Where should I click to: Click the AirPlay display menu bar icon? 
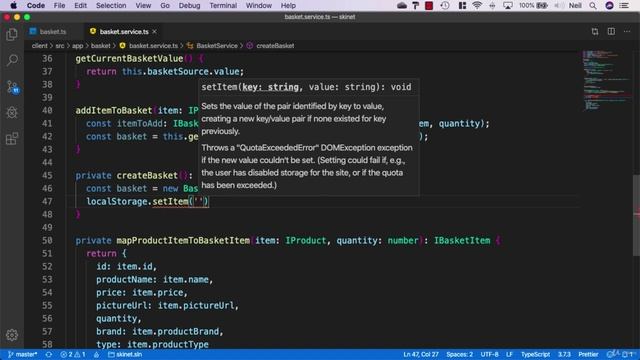pos(508,5)
